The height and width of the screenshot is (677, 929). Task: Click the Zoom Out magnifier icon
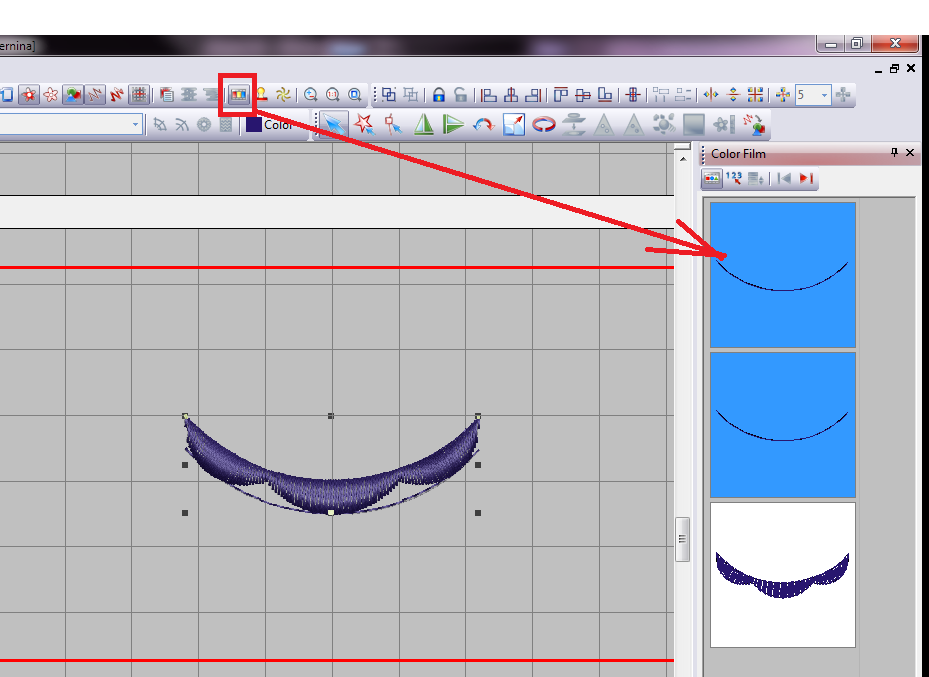click(x=310, y=94)
